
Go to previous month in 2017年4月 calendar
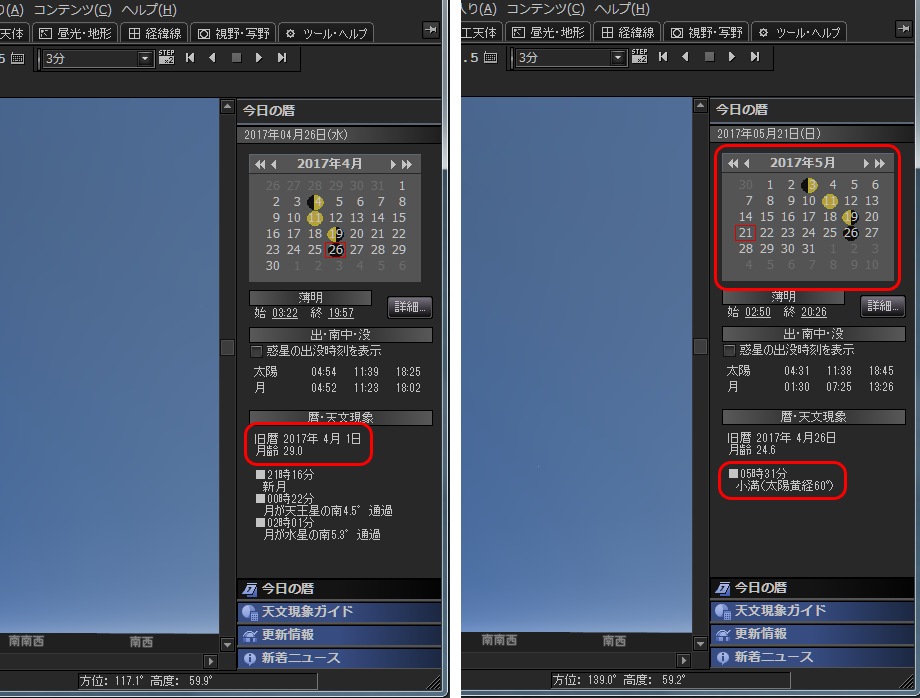pos(273,164)
